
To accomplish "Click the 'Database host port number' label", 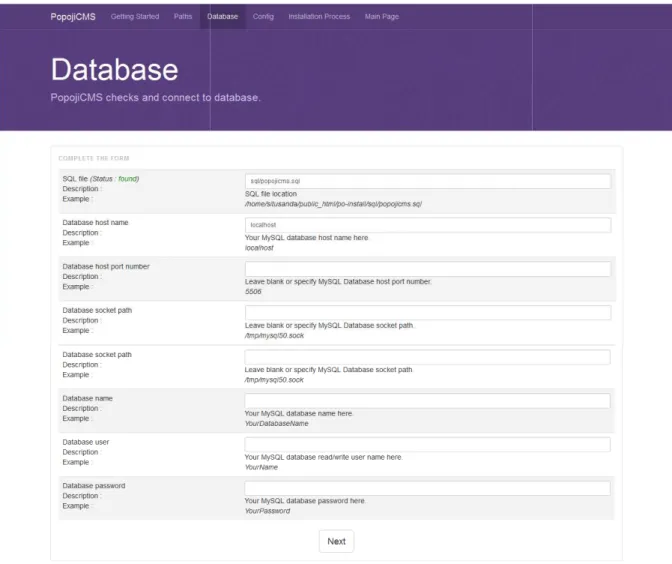I will click(106, 267).
